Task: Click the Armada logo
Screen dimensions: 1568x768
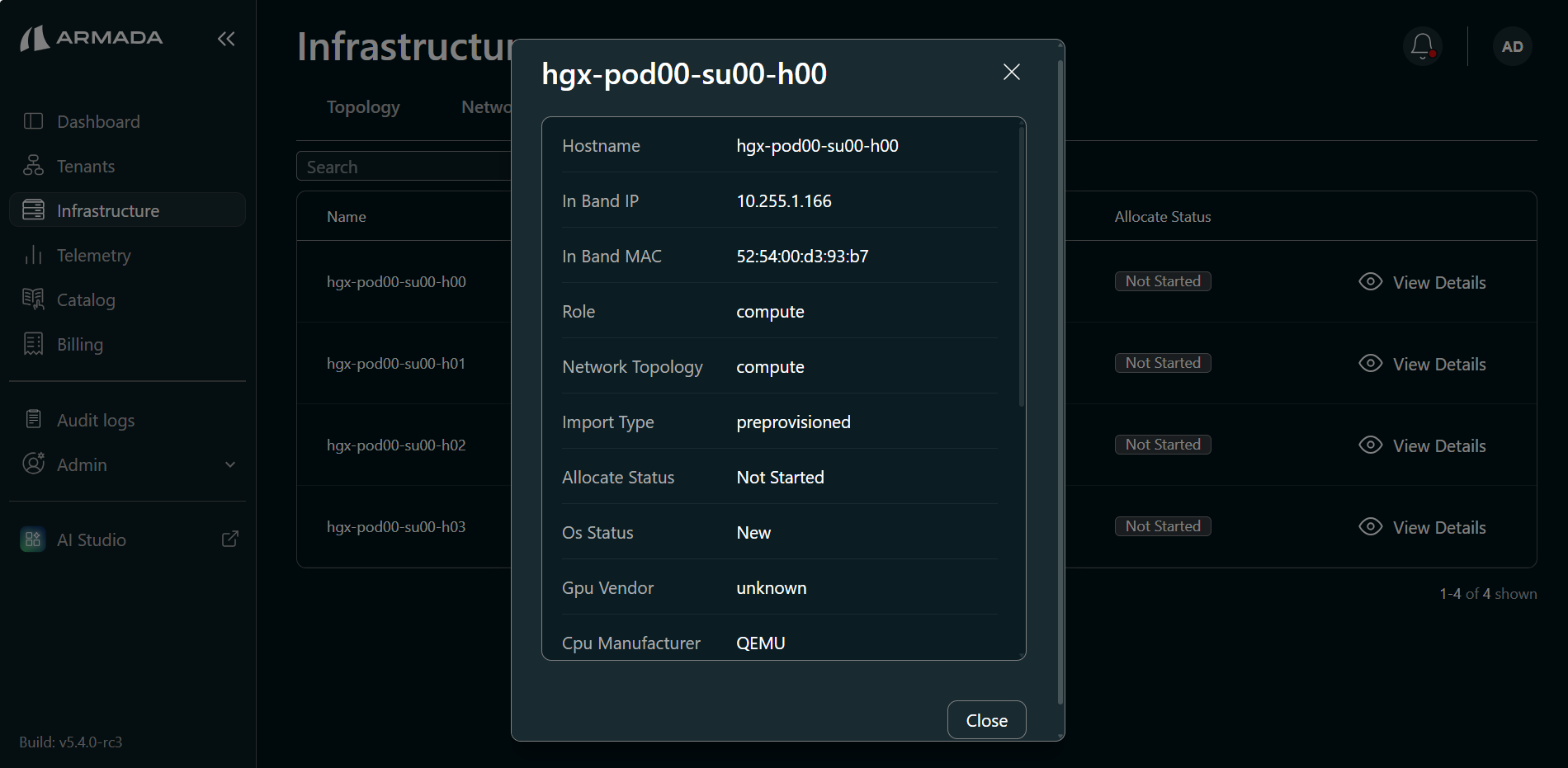Action: (x=92, y=38)
